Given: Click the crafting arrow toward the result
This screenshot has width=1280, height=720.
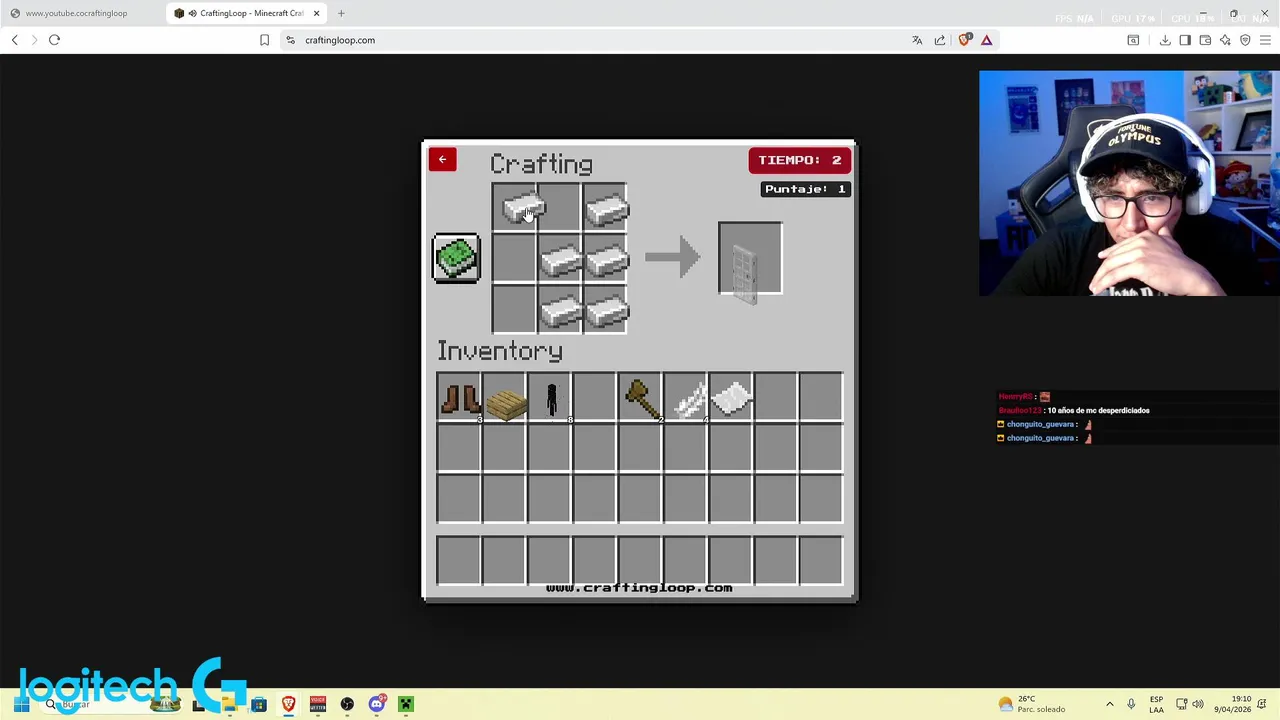Looking at the screenshot, I should tap(672, 258).
